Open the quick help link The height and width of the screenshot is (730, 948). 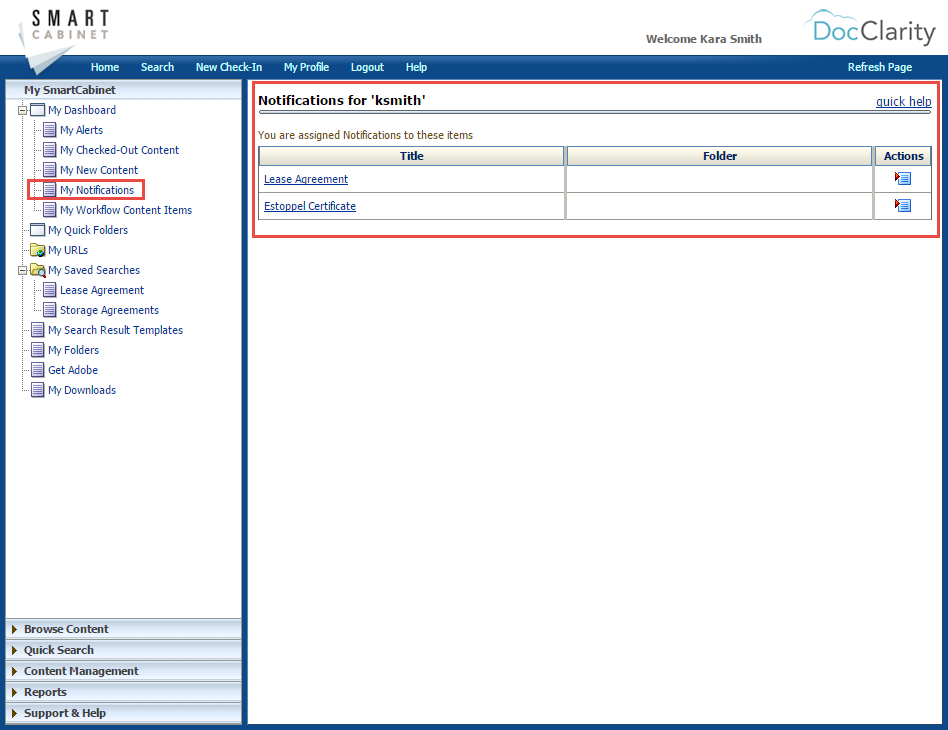(x=903, y=101)
